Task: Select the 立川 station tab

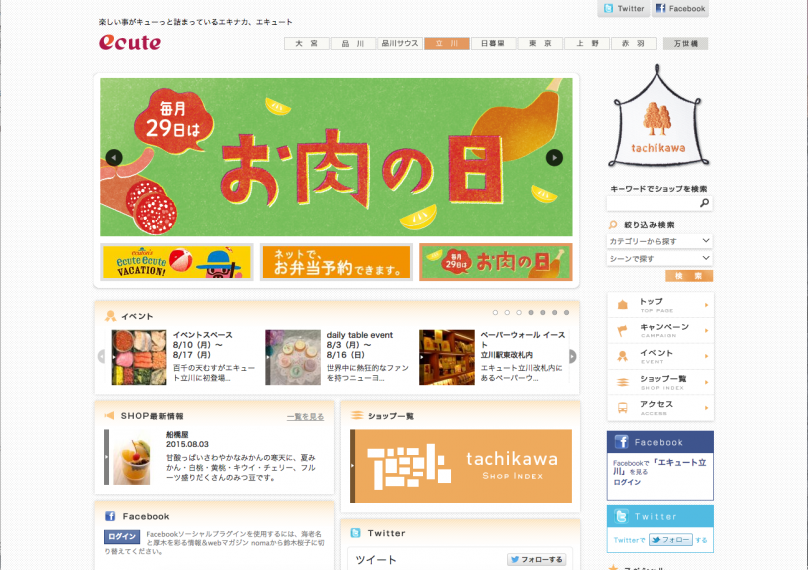Action: tap(447, 44)
